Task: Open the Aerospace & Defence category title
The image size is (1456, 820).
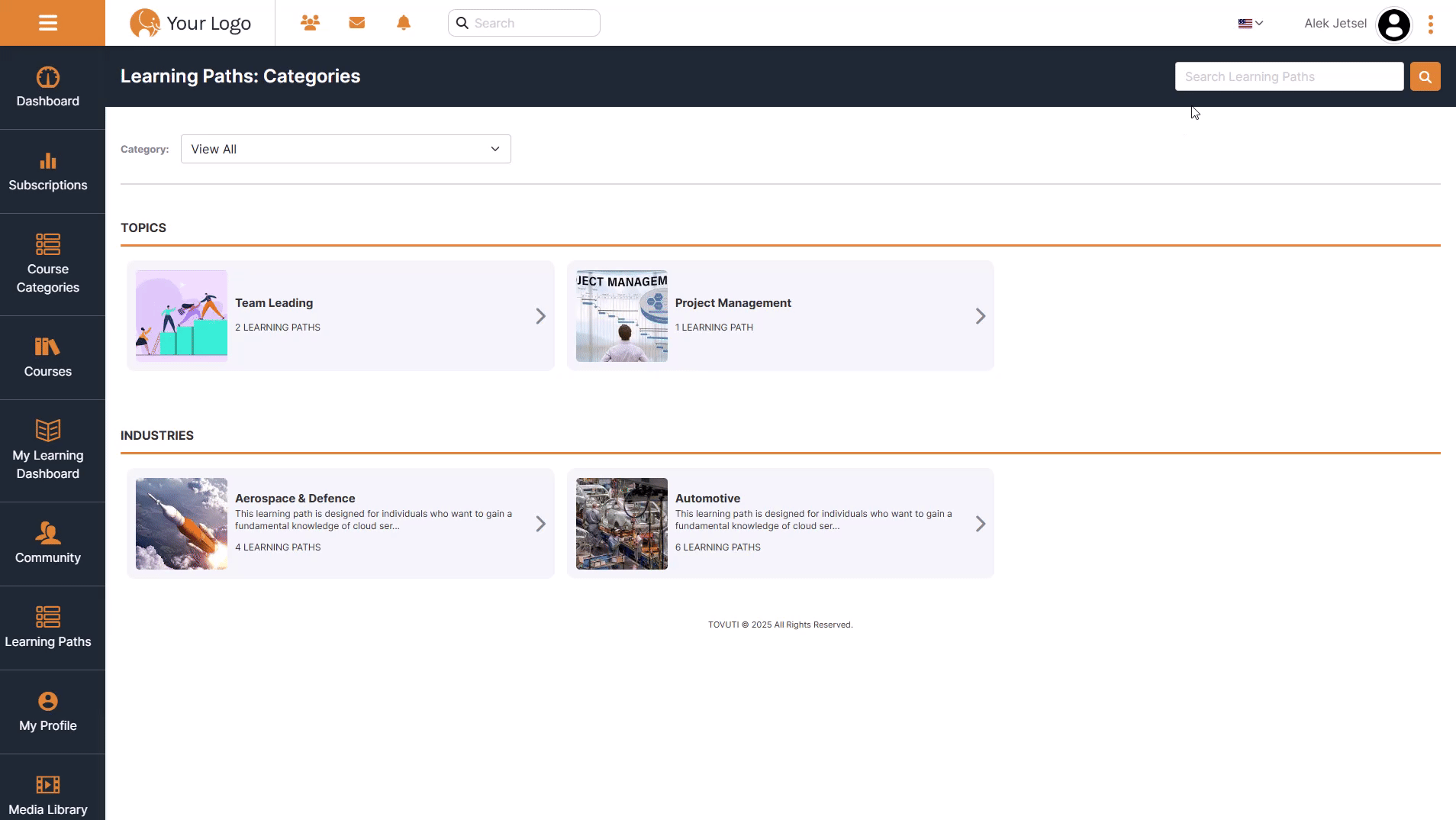Action: 295,499
